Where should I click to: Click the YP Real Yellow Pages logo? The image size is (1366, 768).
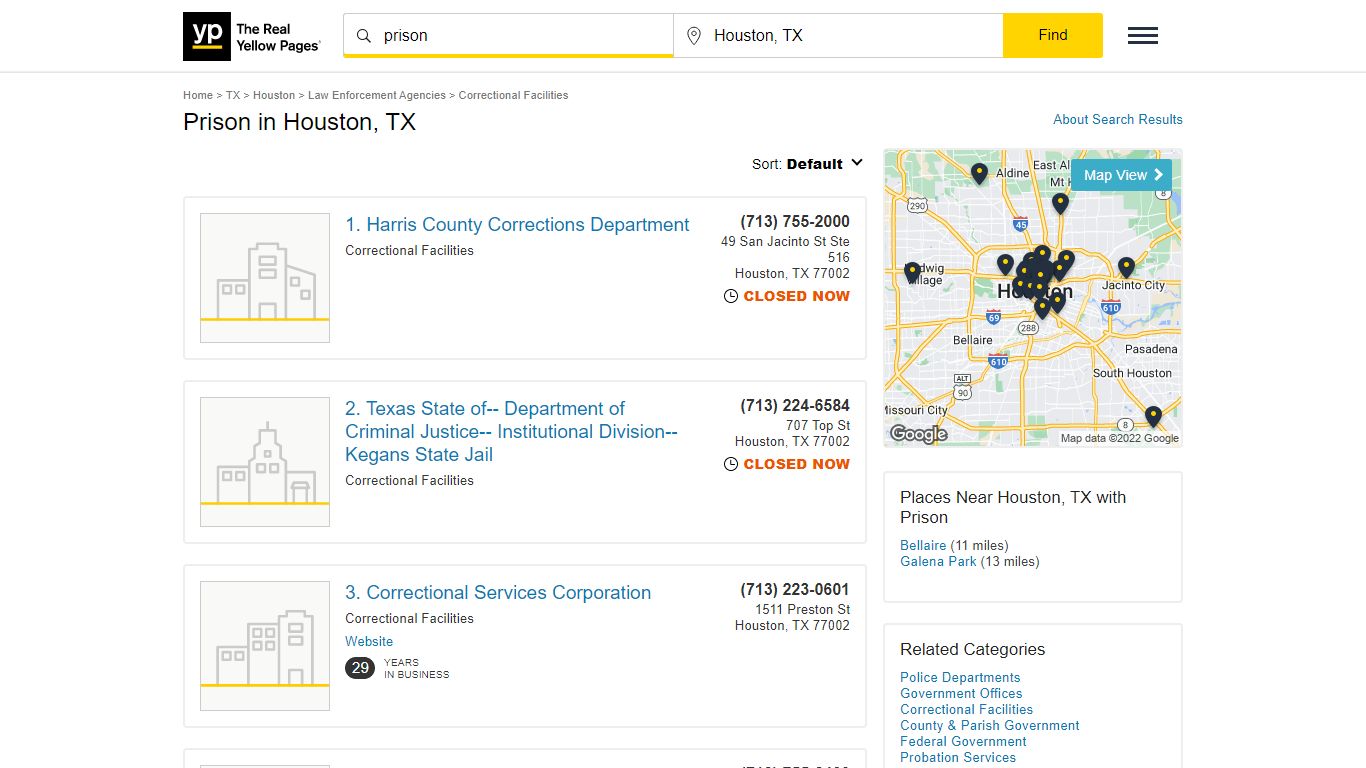252,36
